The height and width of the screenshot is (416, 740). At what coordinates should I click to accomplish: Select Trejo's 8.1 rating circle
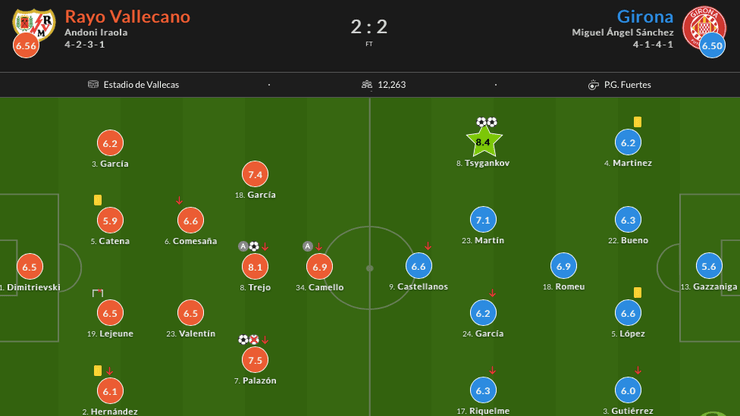tap(255, 267)
